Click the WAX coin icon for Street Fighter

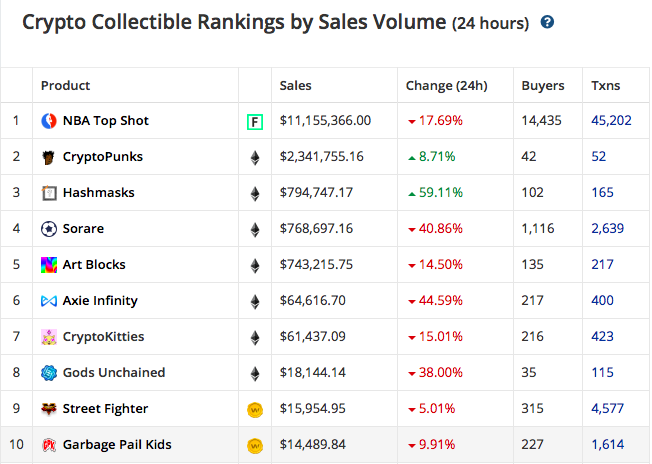point(255,410)
